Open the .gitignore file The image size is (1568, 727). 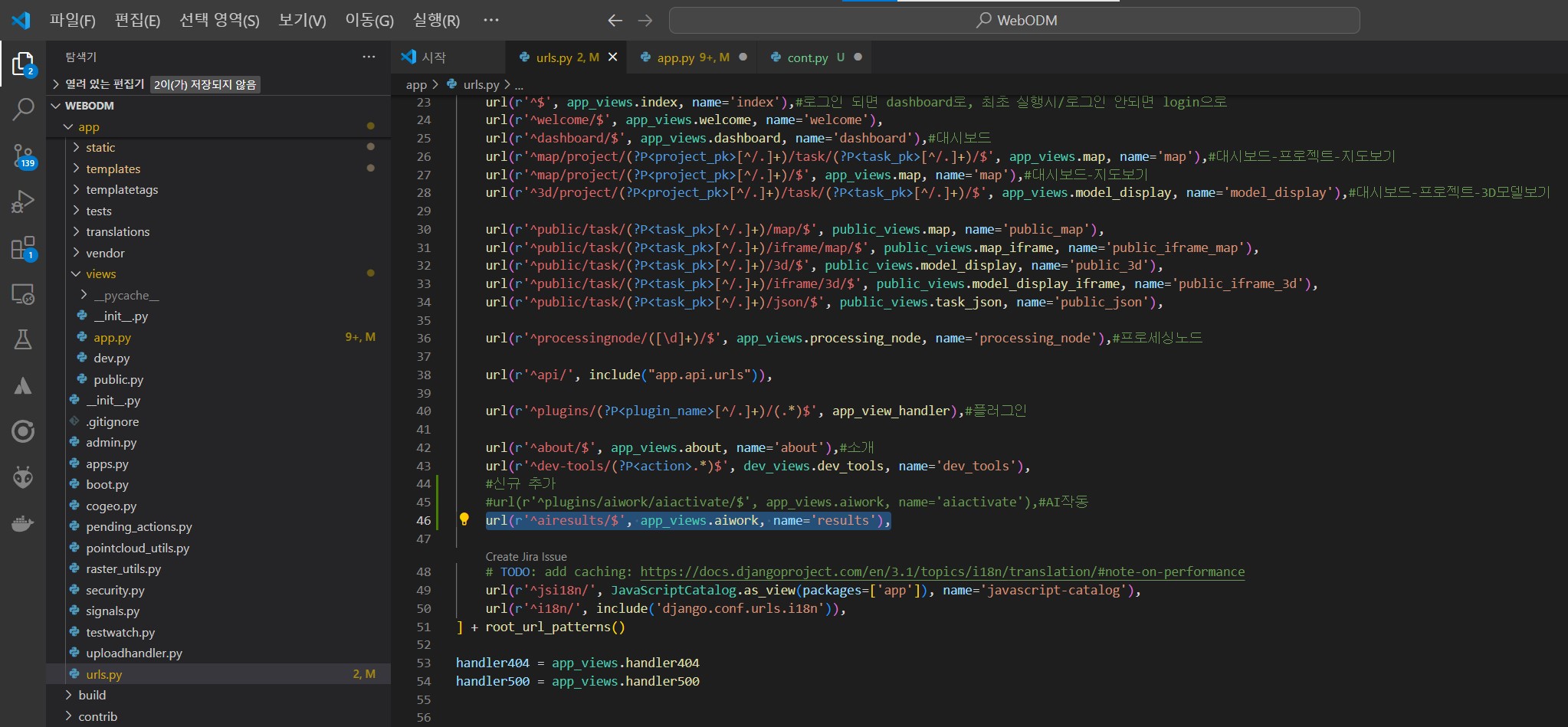(112, 421)
